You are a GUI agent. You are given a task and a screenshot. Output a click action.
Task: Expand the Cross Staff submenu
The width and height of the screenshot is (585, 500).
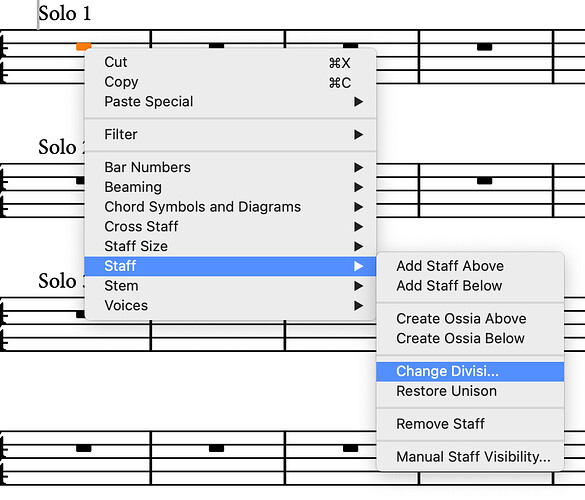click(230, 226)
